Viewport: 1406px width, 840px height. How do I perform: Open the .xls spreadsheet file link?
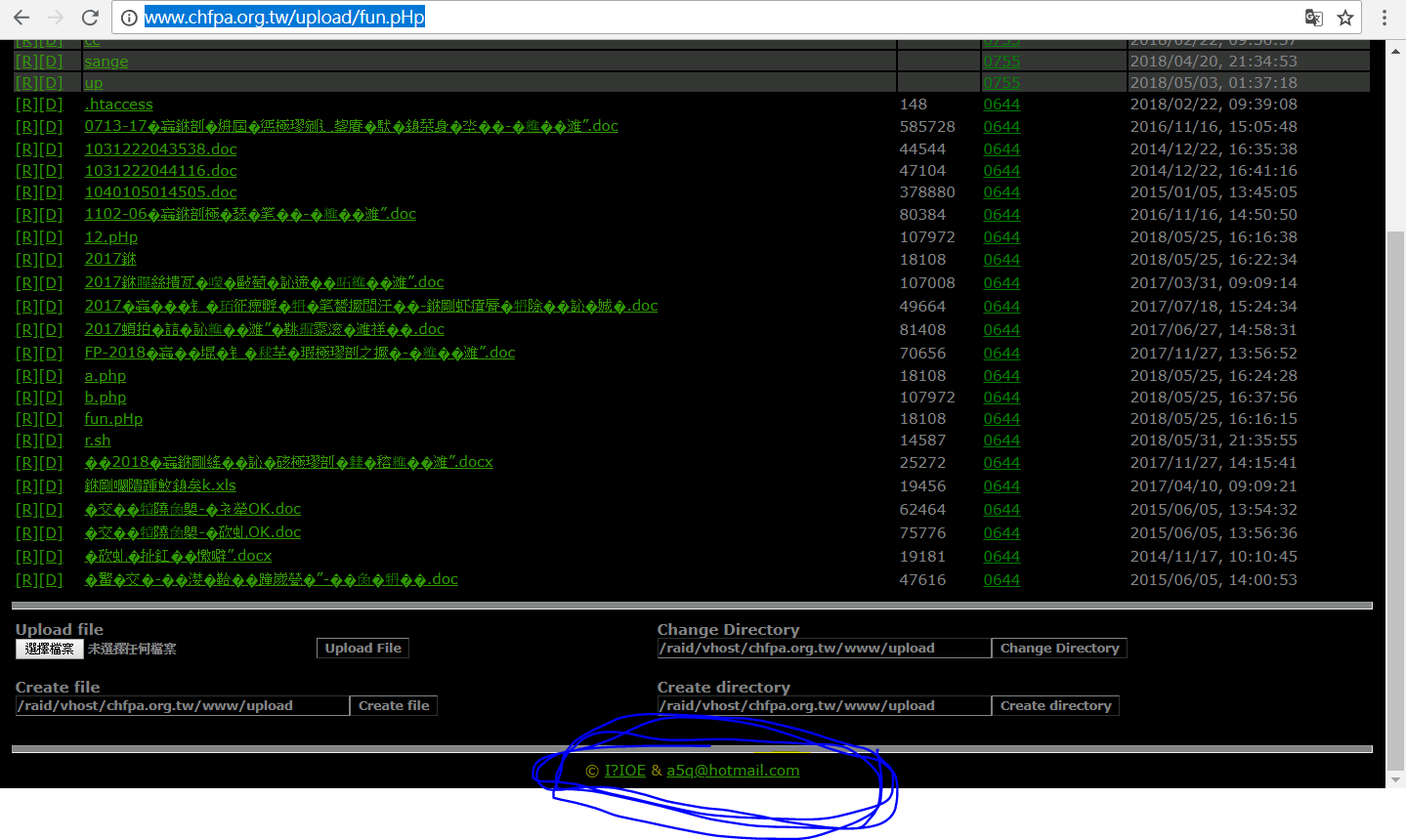pyautogui.click(x=160, y=485)
